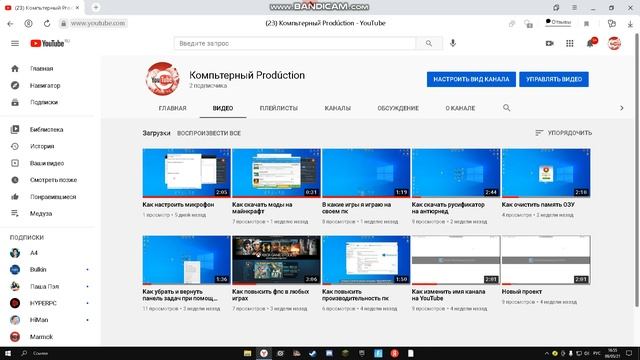This screenshot has height=360, width=640.
Task: Click the YouTube logo
Action: (x=47, y=43)
